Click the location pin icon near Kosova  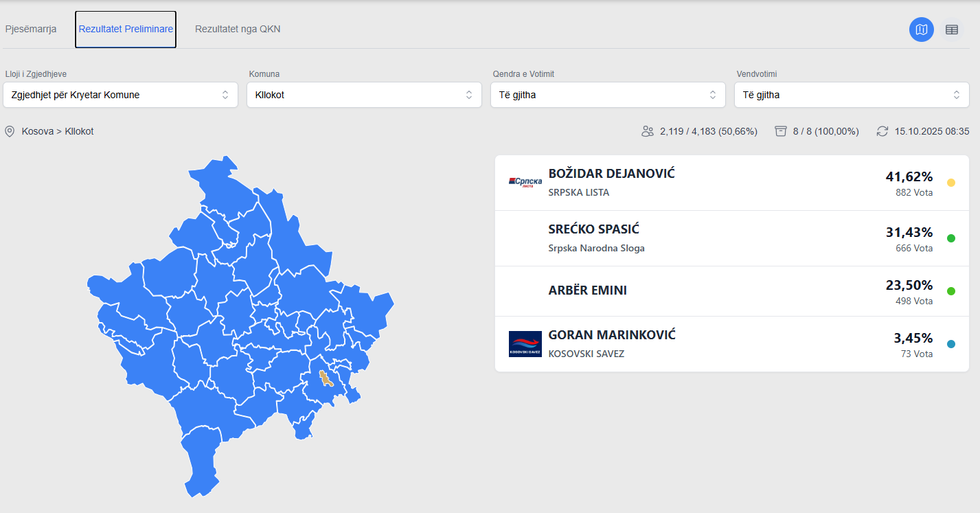10,132
